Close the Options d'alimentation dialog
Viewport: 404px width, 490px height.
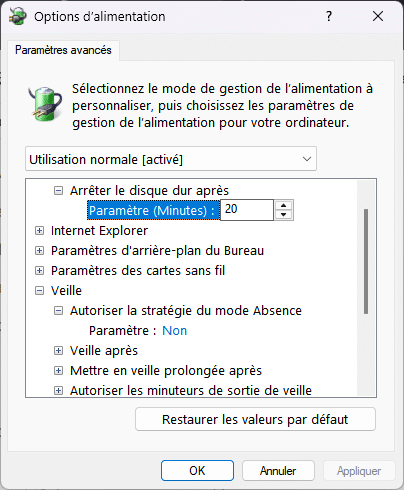[x=378, y=16]
